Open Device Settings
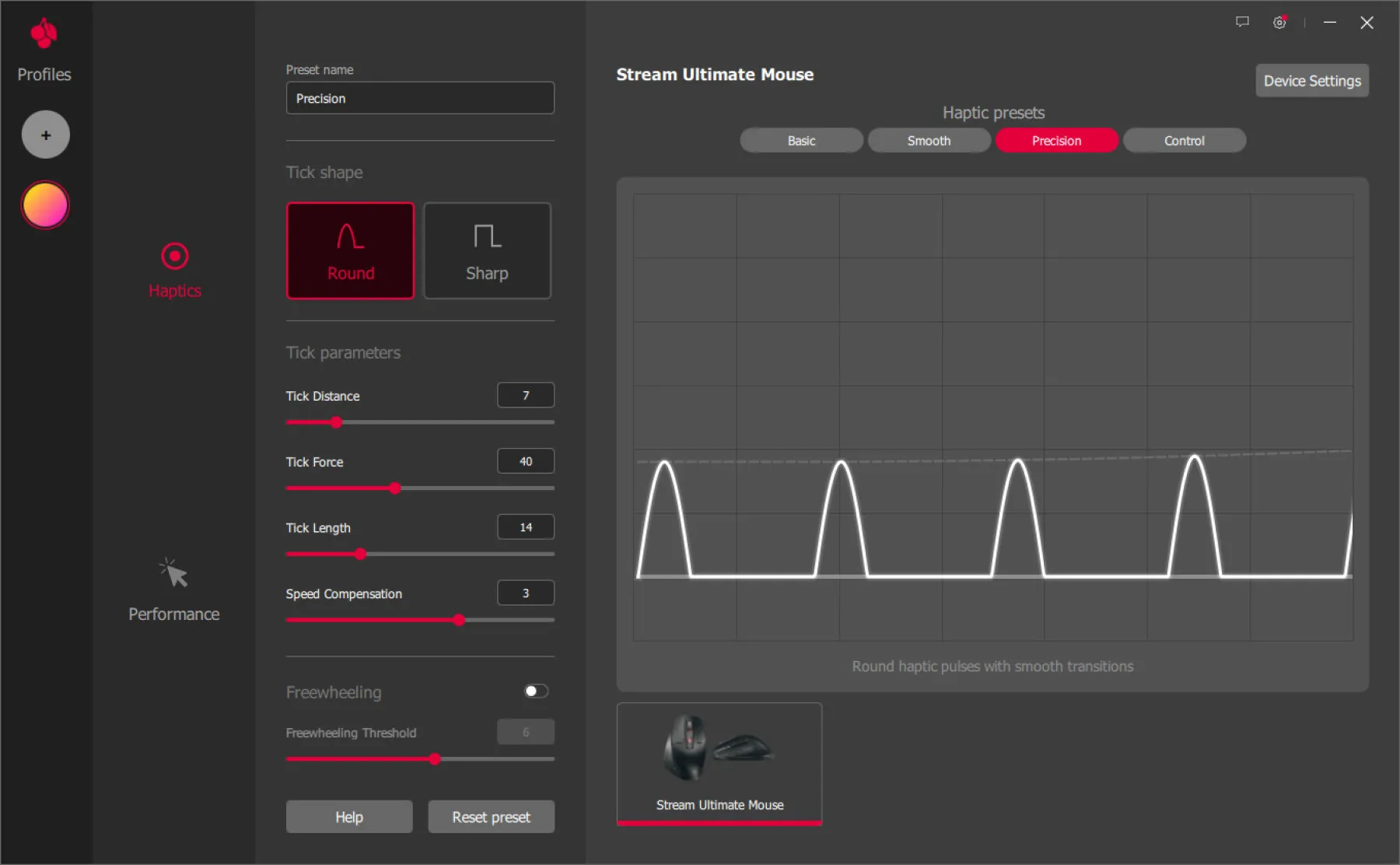Image resolution: width=1400 pixels, height=865 pixels. tap(1311, 81)
